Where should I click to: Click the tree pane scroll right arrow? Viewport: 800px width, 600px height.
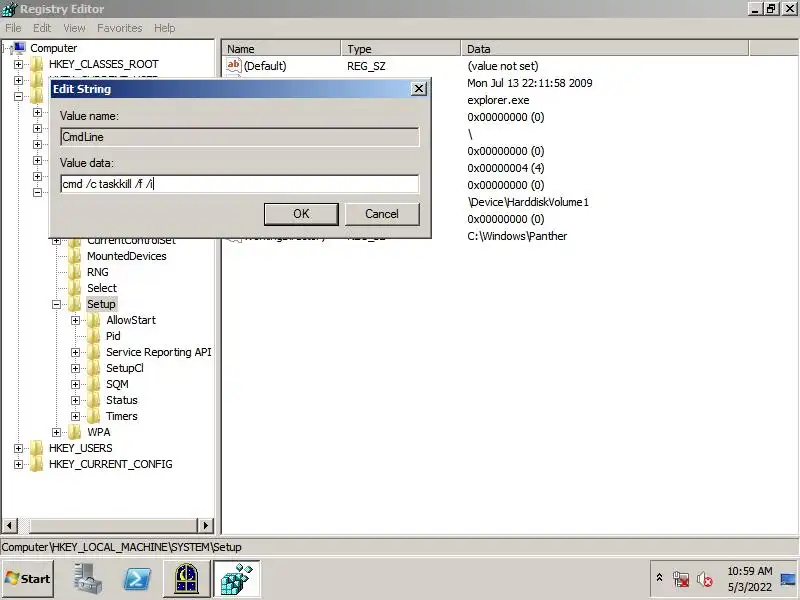coord(205,525)
